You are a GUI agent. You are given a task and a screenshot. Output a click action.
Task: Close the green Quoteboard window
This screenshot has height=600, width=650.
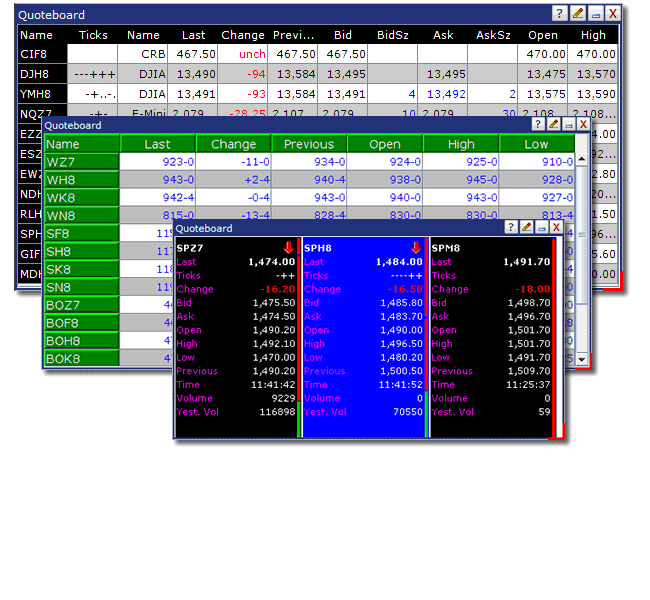click(583, 124)
